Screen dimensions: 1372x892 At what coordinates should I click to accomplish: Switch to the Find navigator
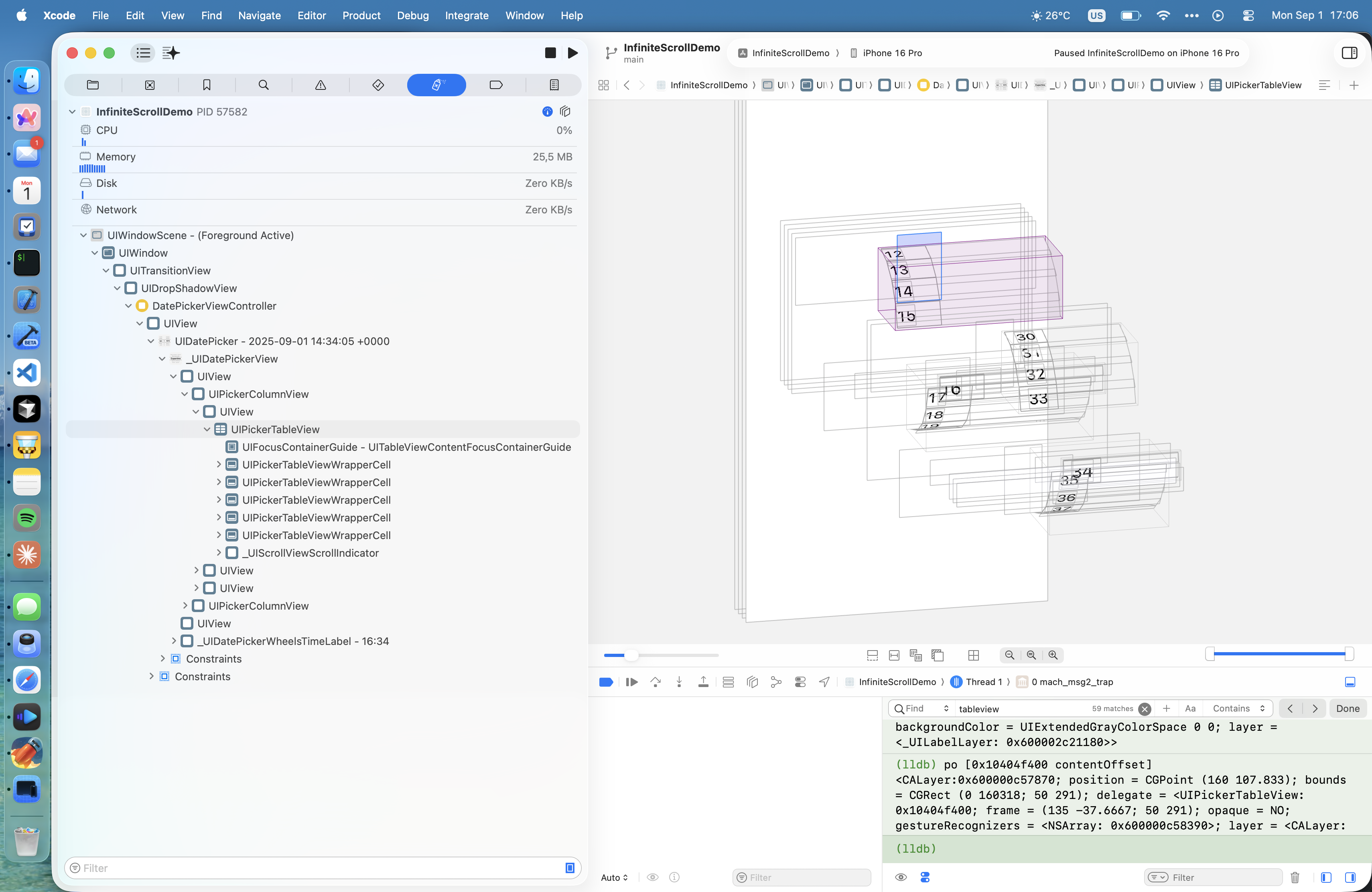[x=264, y=85]
